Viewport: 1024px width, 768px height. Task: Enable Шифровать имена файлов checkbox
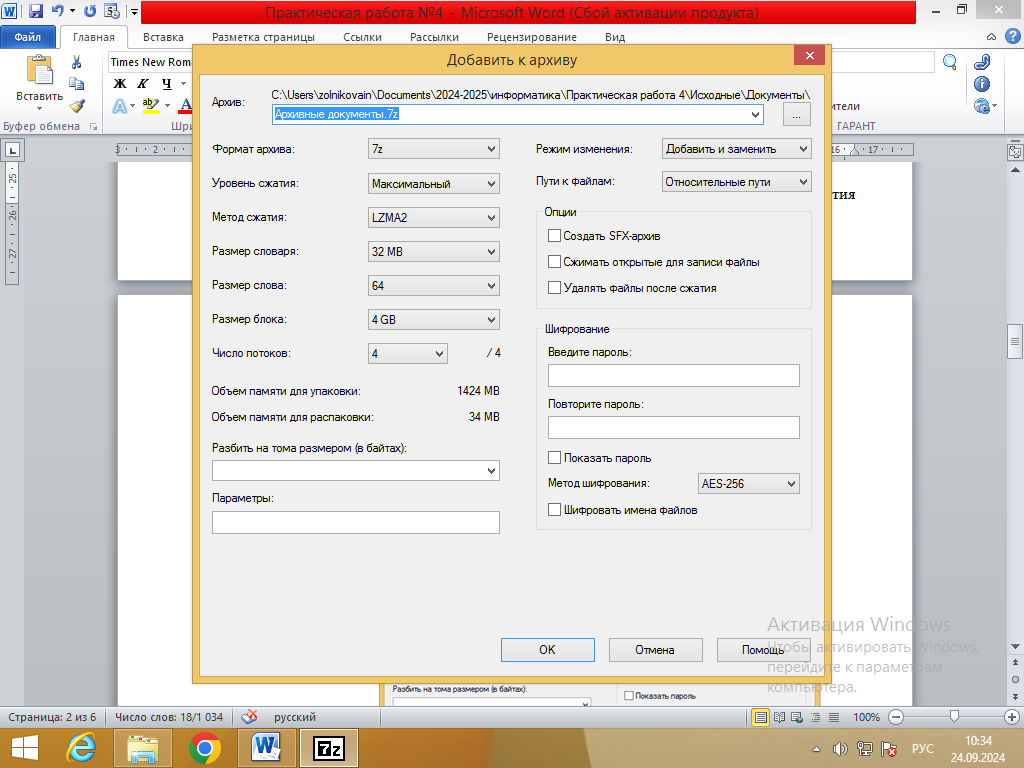click(x=554, y=510)
